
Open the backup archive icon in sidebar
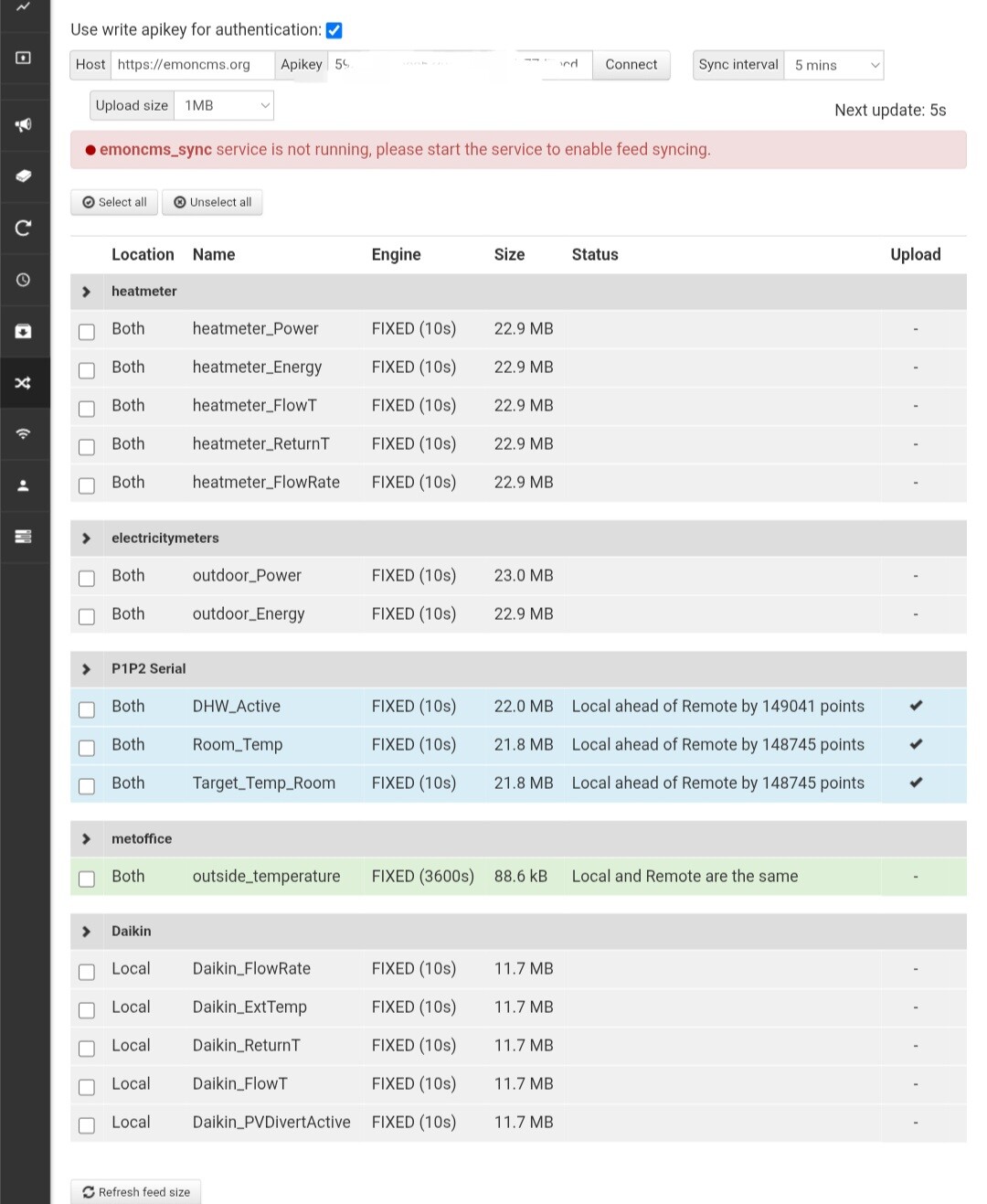pyautogui.click(x=24, y=331)
